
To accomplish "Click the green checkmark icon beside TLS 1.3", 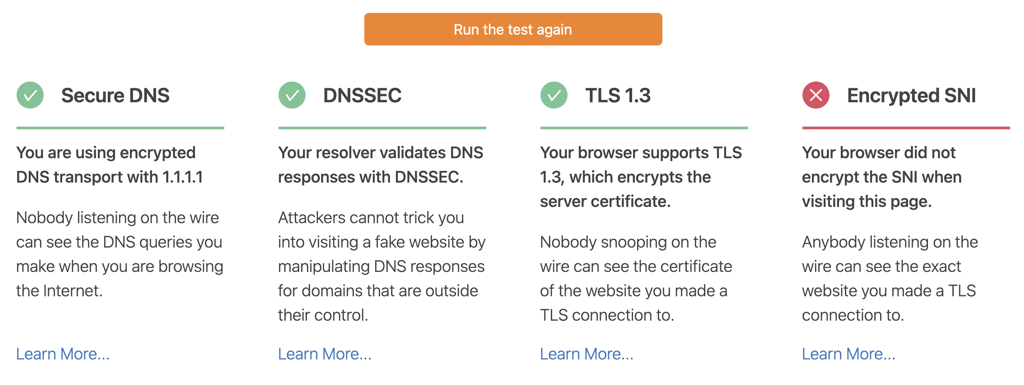I will coord(554,95).
